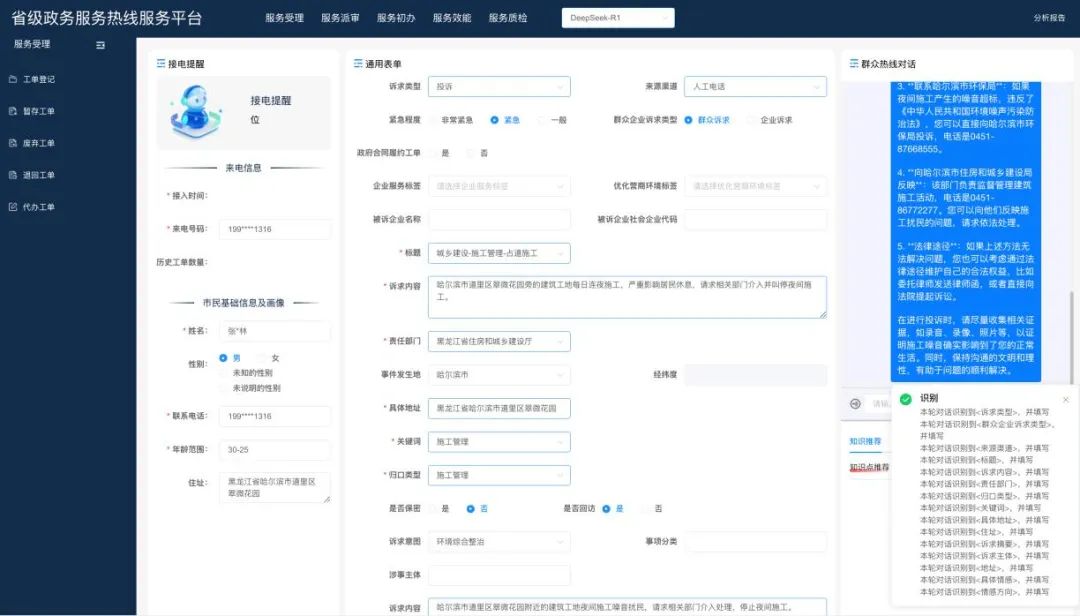Select 企业诉求 radio option
The image size is (1080, 616).
point(753,120)
